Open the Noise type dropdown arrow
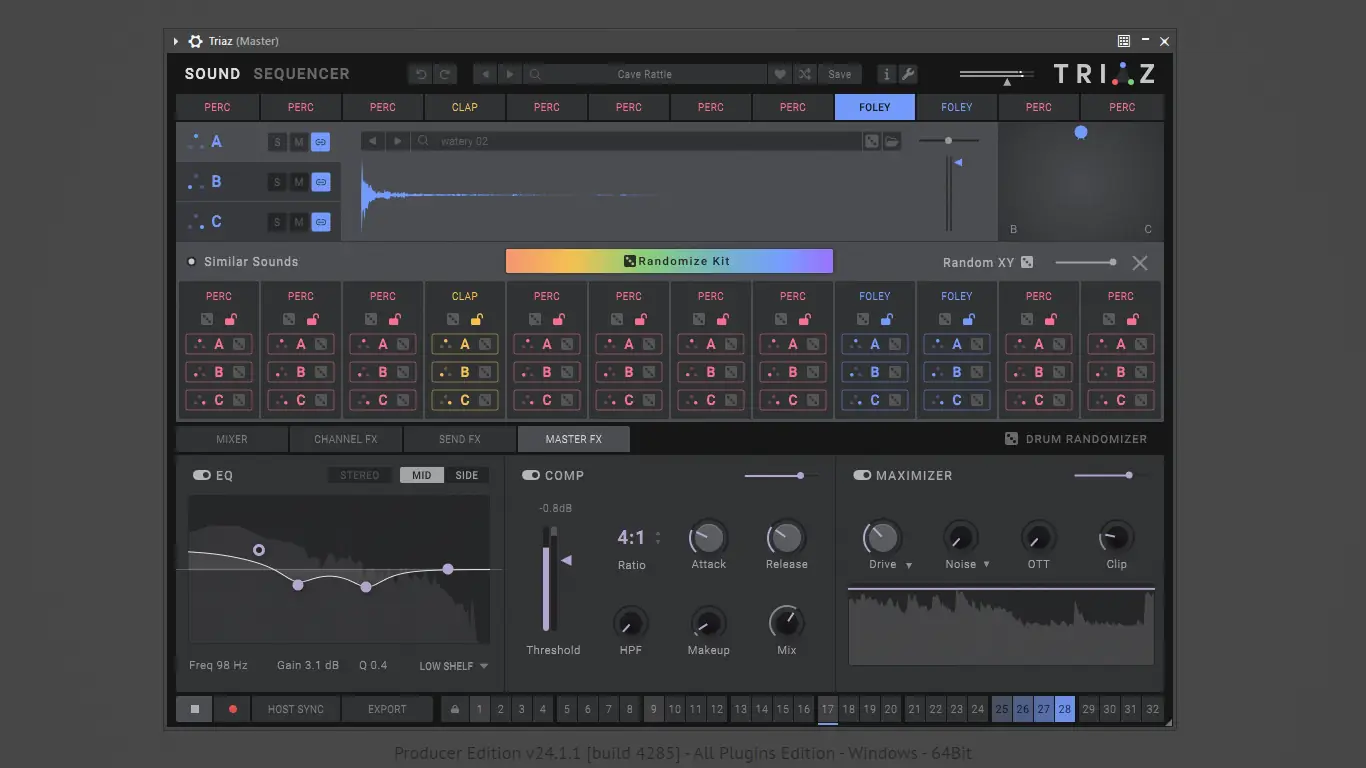This screenshot has height=768, width=1366. point(986,565)
